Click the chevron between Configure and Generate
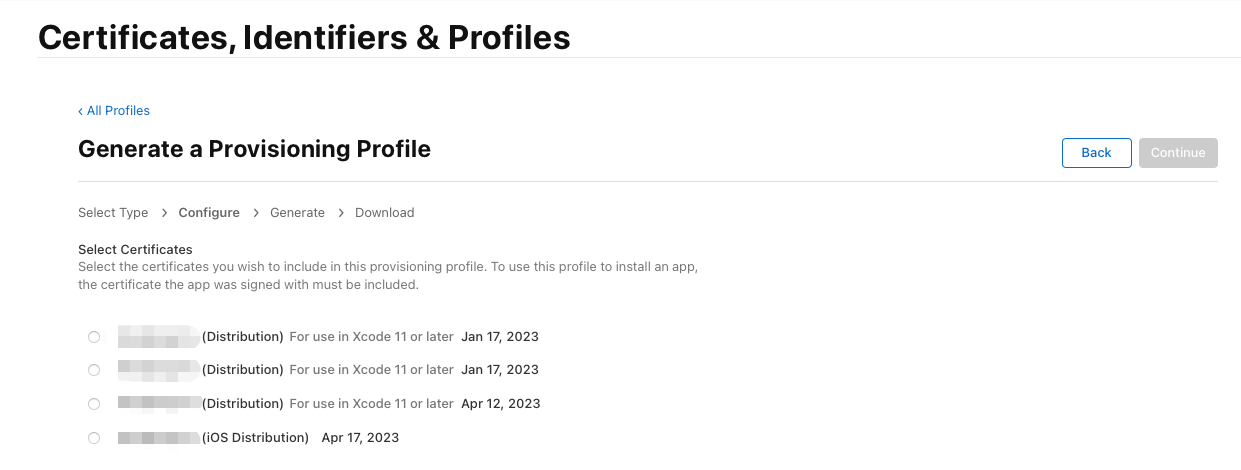Image resolution: width=1241 pixels, height=470 pixels. (255, 213)
